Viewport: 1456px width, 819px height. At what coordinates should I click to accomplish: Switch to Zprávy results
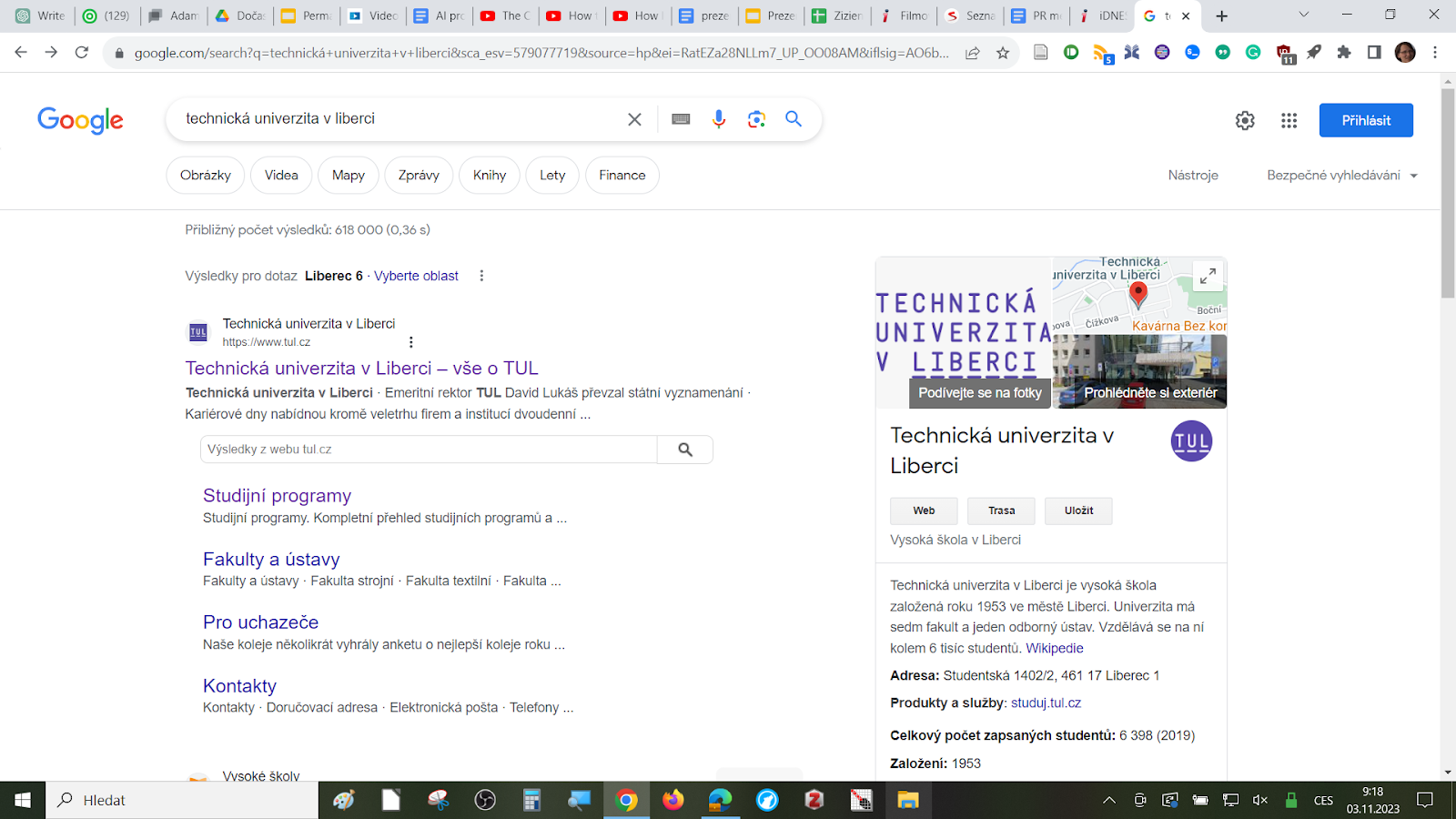(419, 176)
